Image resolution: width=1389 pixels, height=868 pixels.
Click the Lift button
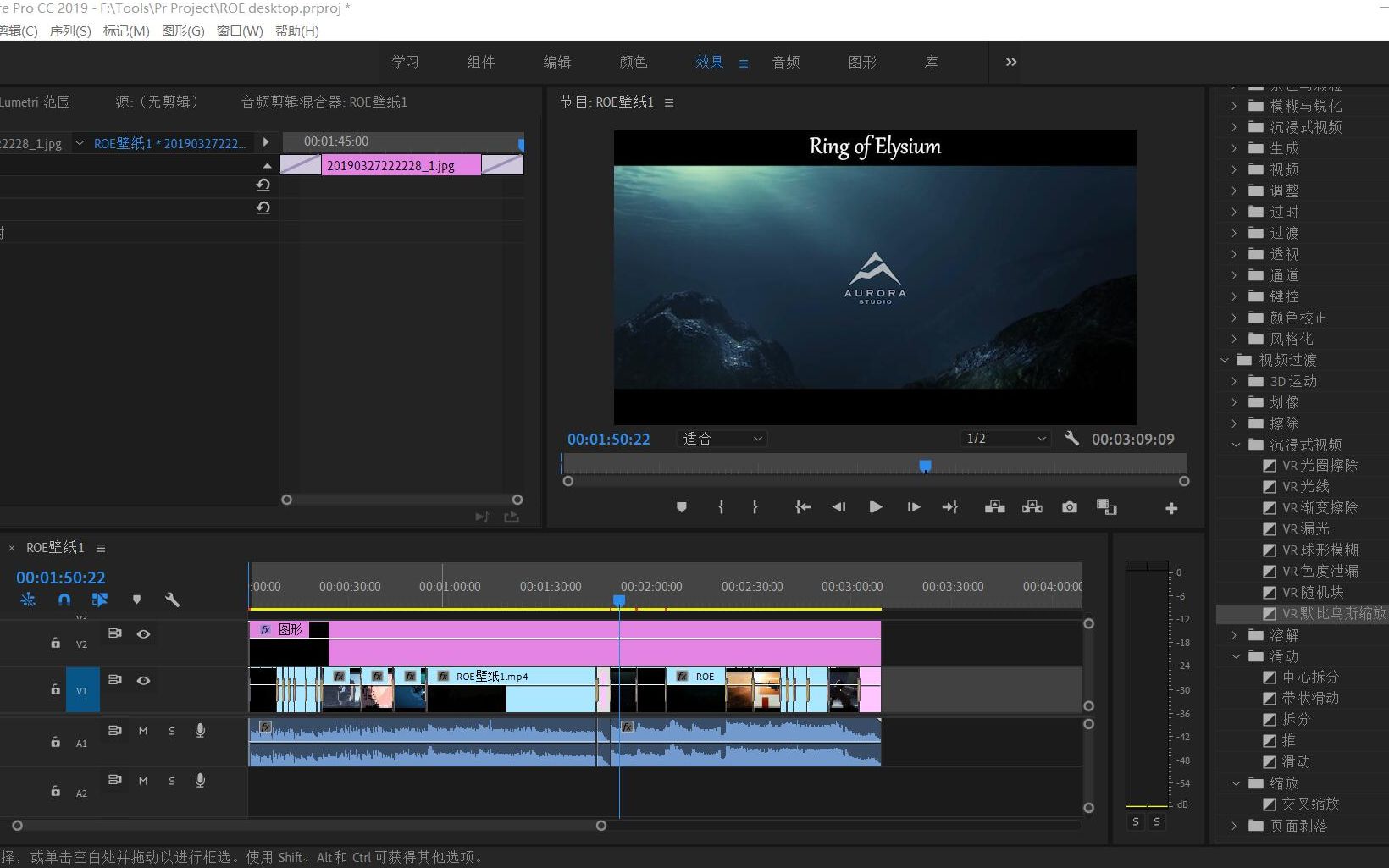(995, 507)
